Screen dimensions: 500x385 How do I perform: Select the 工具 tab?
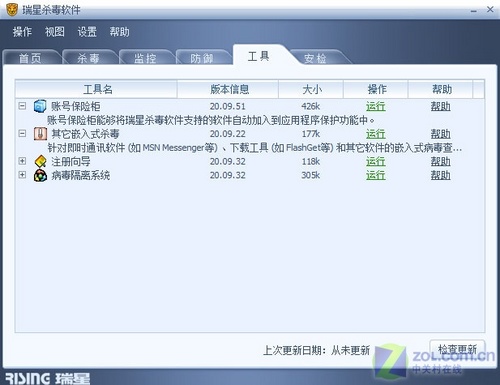coord(259,56)
